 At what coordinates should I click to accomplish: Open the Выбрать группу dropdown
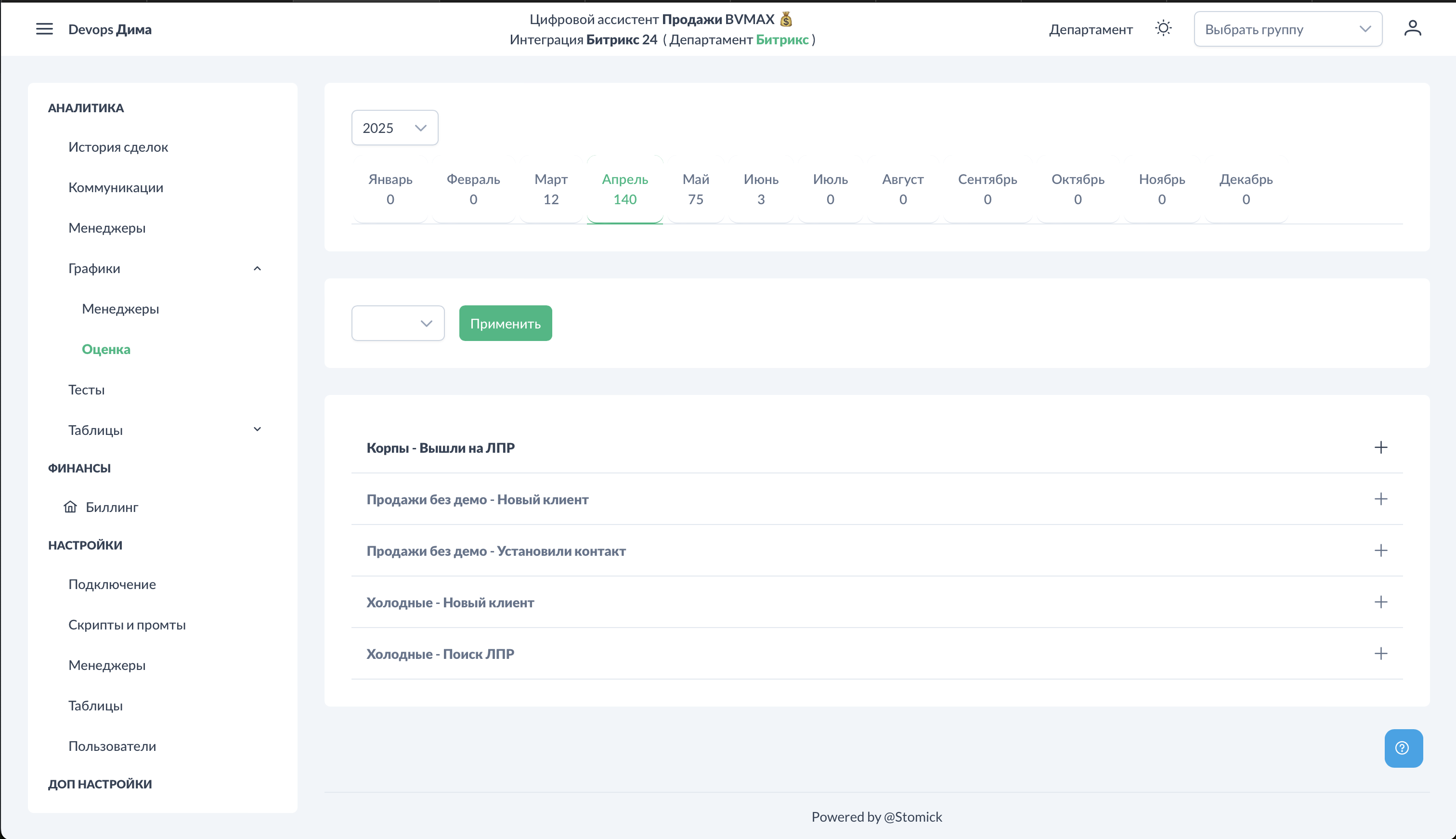pyautogui.click(x=1287, y=29)
